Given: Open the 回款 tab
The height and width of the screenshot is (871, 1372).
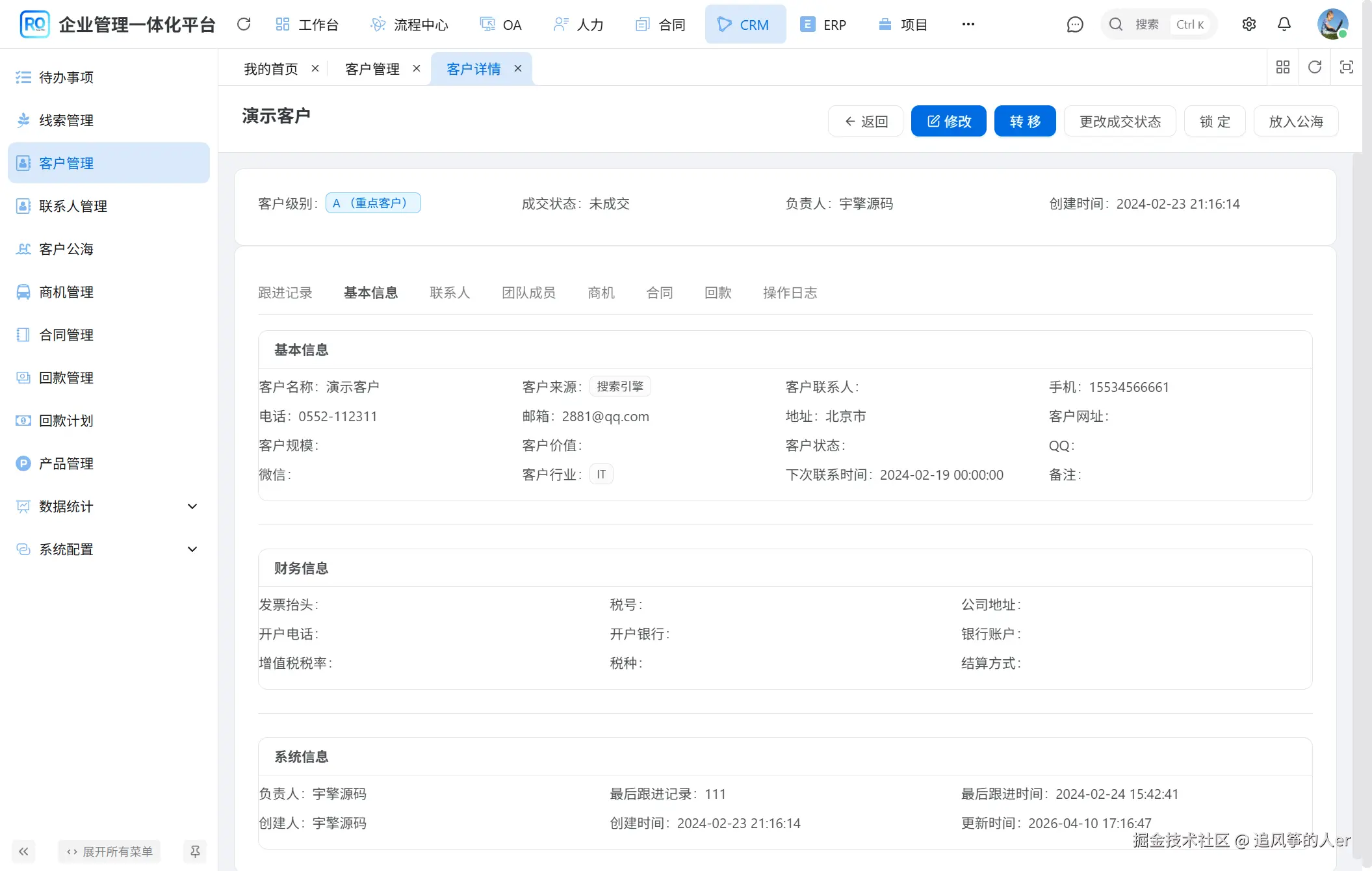Looking at the screenshot, I should tap(718, 293).
